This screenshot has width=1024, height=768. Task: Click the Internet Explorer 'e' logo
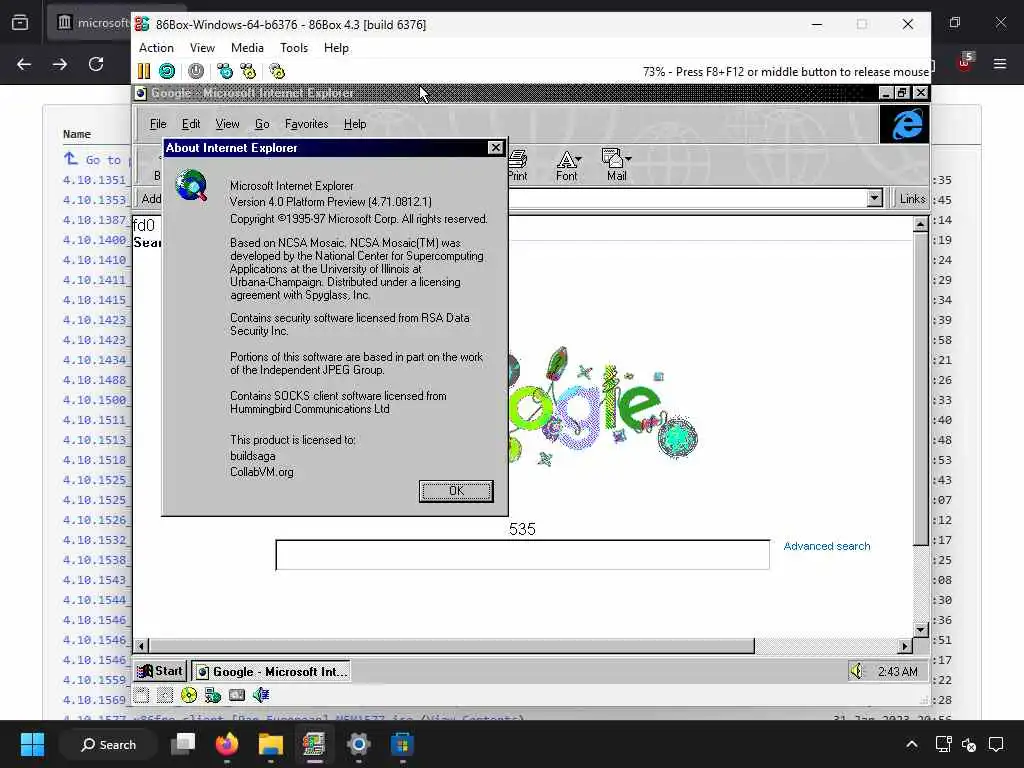904,124
